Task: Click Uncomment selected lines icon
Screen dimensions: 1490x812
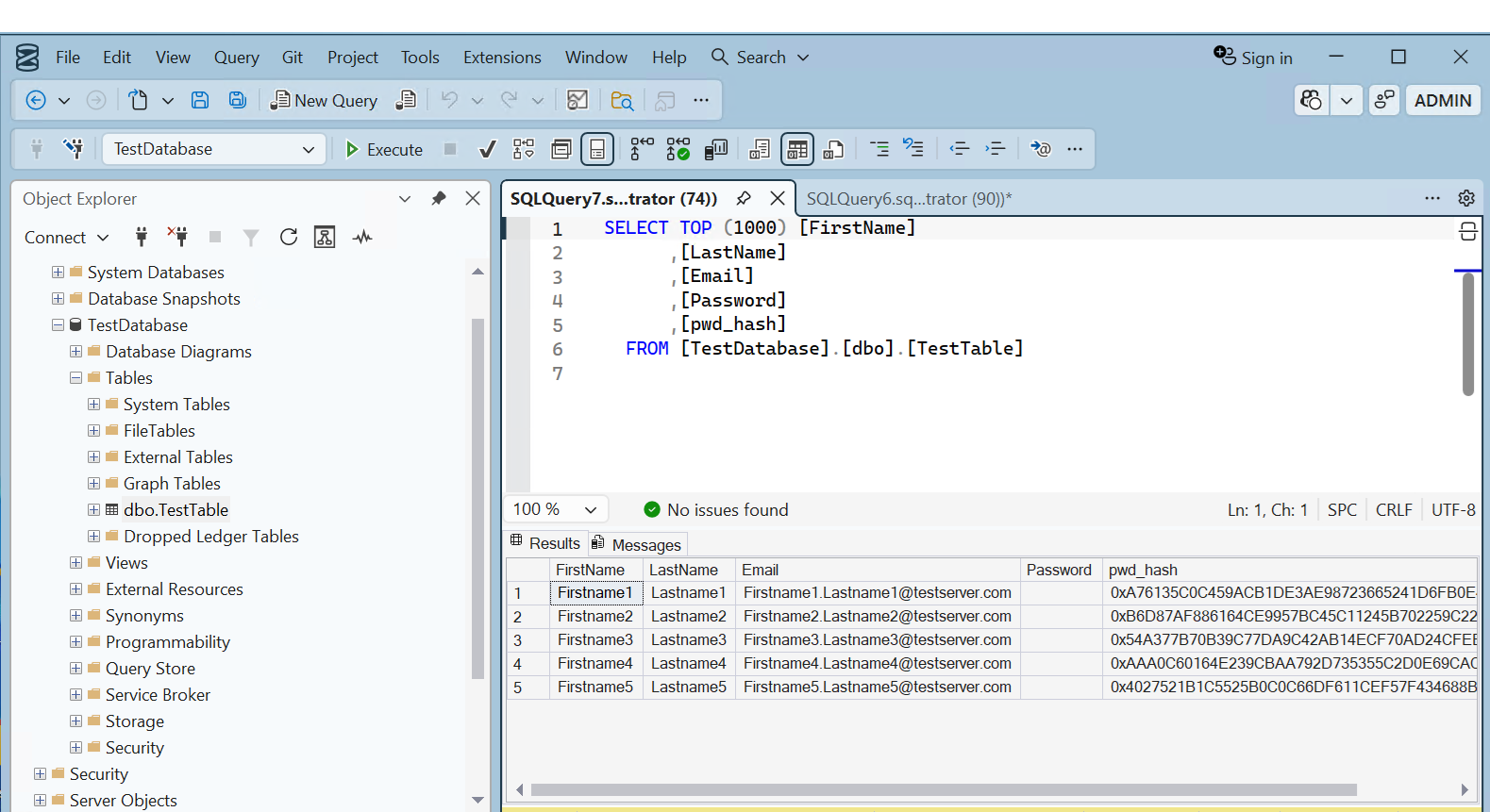Action: pyautogui.click(x=913, y=148)
